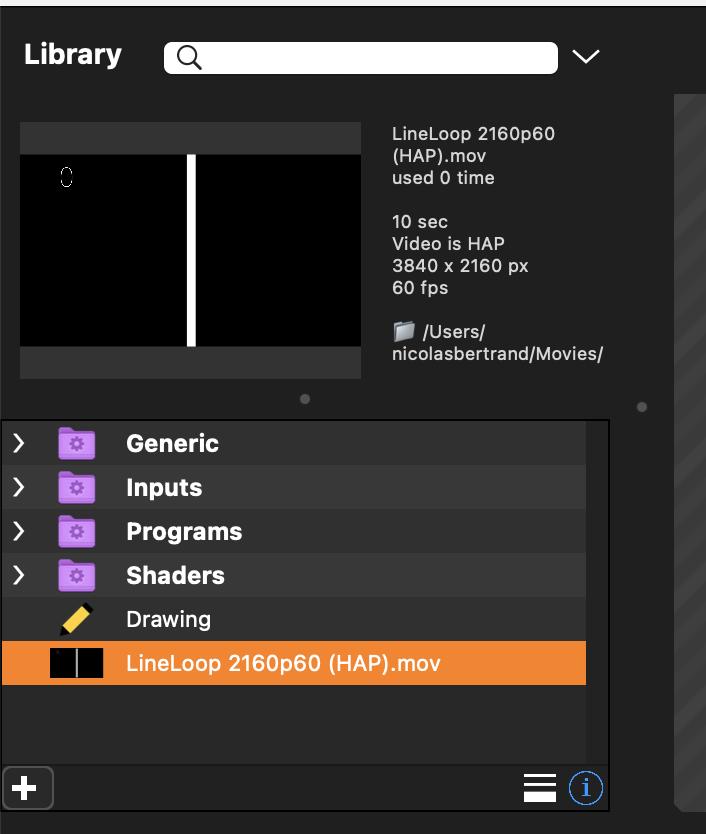Select the Inputs purple folder icon
This screenshot has width=706, height=834.
coord(76,487)
